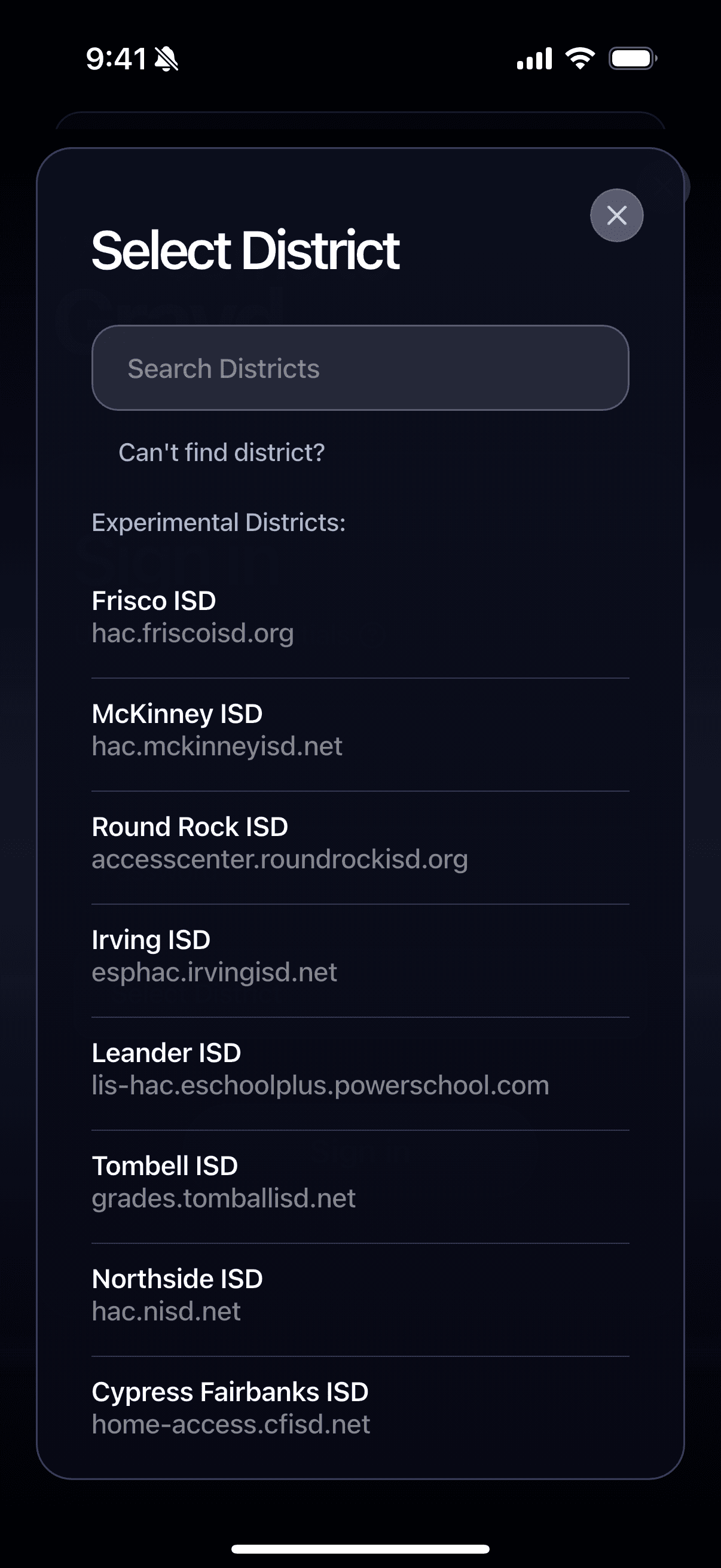Select Frisco ISD from the list

(360, 617)
